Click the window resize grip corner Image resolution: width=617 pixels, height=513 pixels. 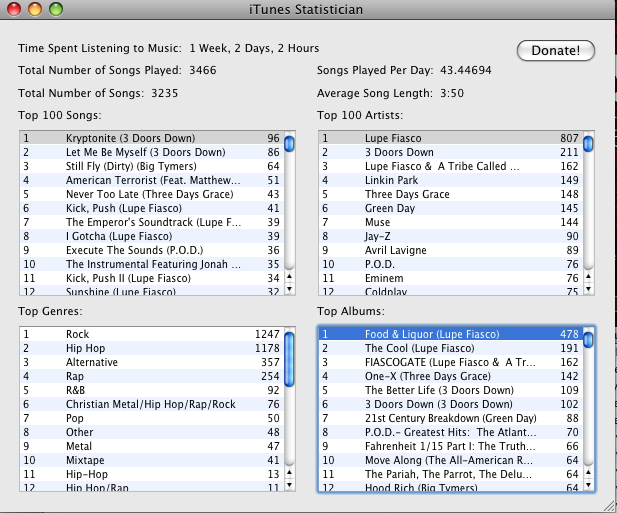click(609, 506)
